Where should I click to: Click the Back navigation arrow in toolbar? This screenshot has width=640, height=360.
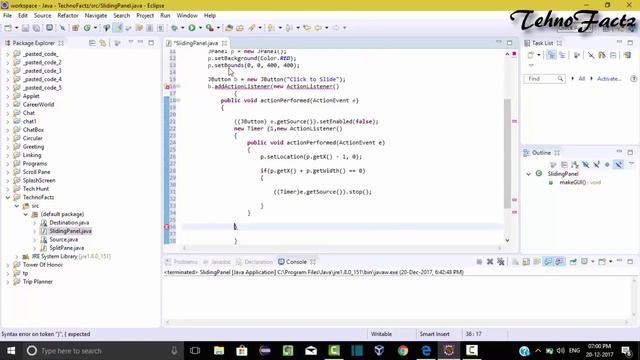click(x=318, y=28)
